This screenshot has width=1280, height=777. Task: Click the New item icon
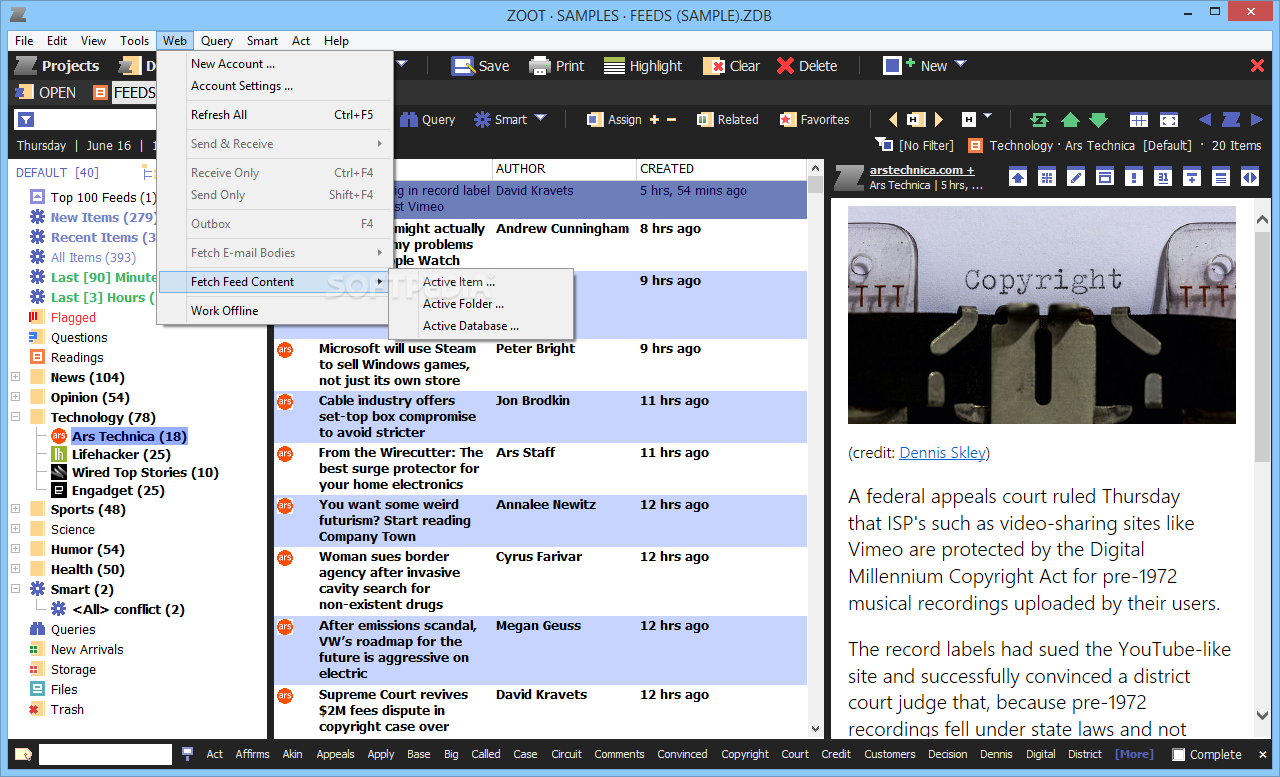(898, 65)
